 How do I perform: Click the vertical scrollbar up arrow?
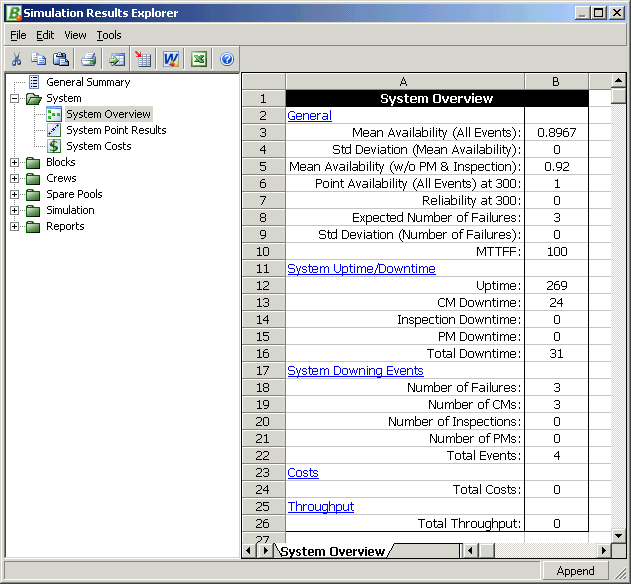pos(618,81)
